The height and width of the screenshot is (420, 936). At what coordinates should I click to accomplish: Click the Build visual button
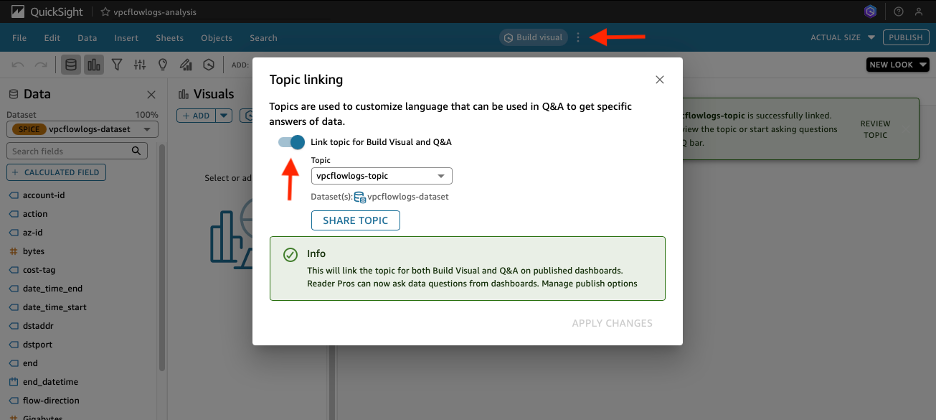click(533, 38)
